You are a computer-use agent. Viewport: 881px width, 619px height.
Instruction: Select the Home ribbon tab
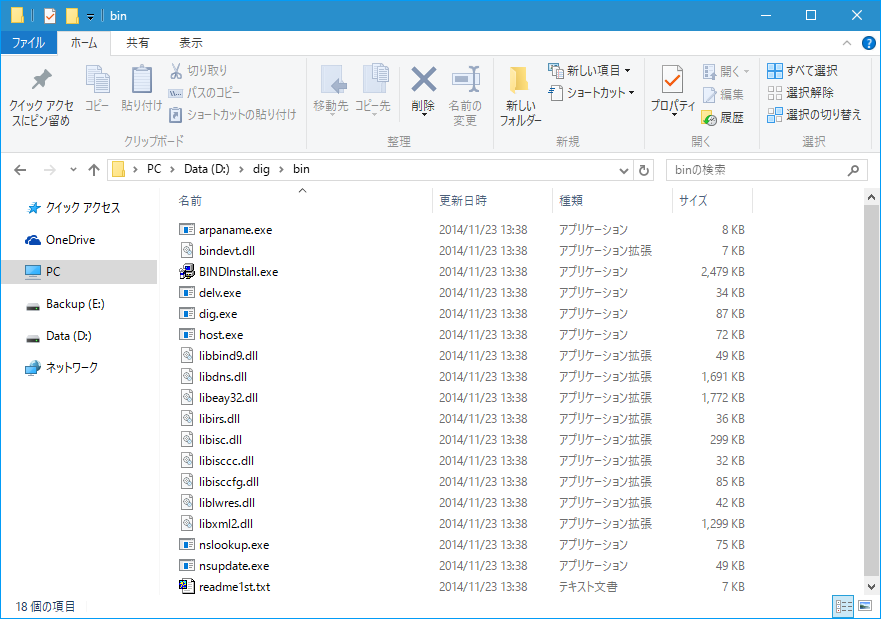[x=84, y=43]
